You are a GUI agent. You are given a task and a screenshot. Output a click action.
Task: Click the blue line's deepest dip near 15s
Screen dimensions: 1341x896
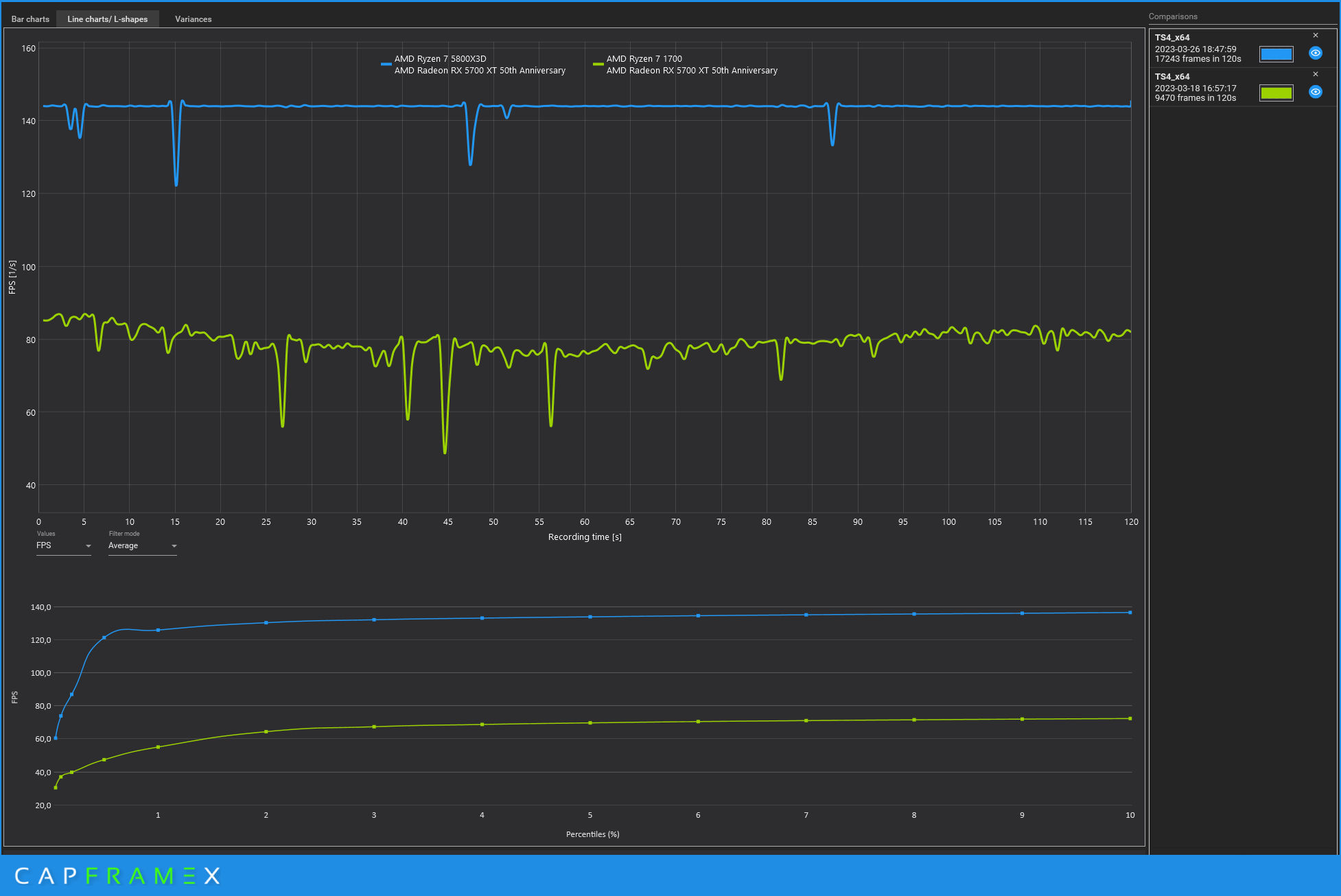coord(176,184)
